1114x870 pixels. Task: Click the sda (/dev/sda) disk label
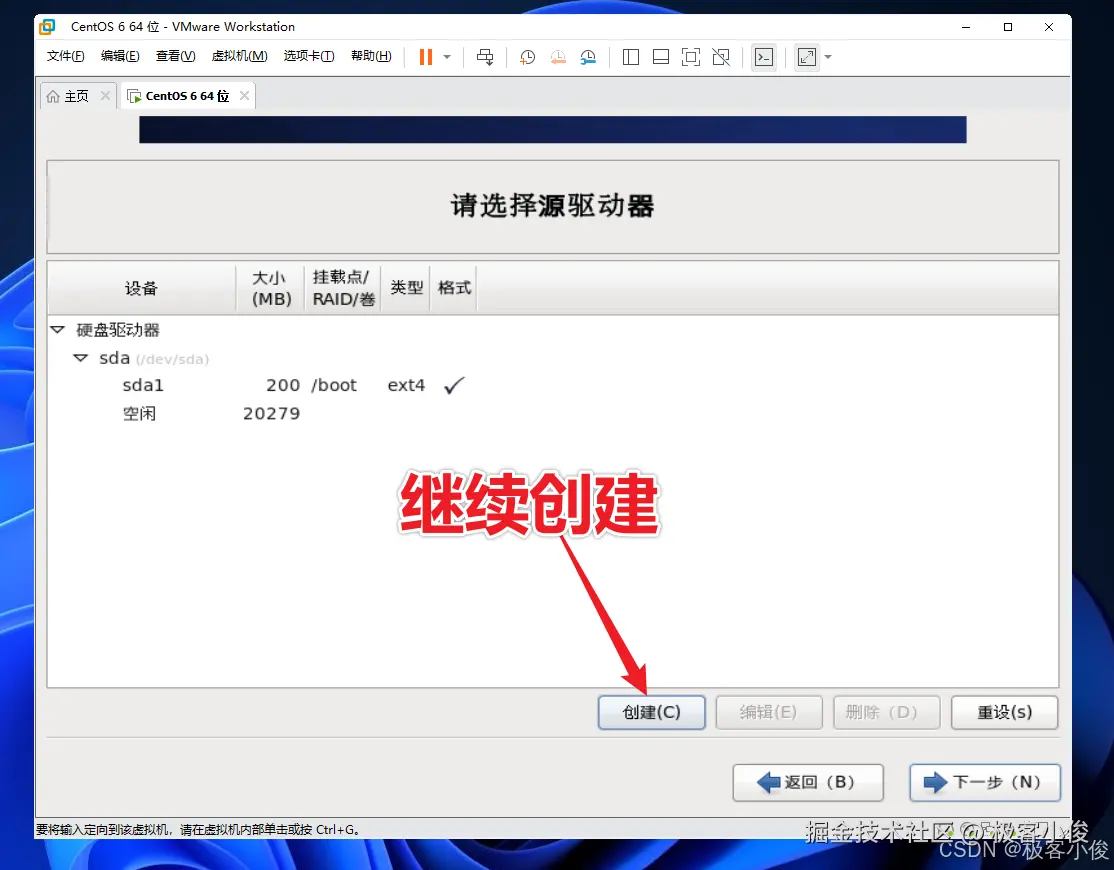[154, 358]
